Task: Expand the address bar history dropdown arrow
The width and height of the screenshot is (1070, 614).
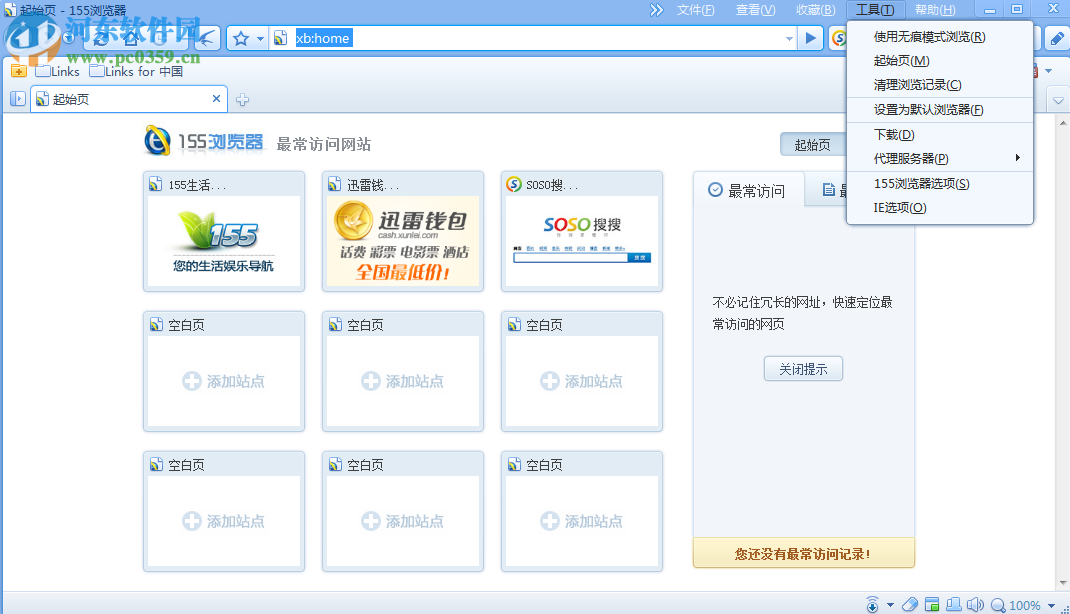Action: point(790,39)
